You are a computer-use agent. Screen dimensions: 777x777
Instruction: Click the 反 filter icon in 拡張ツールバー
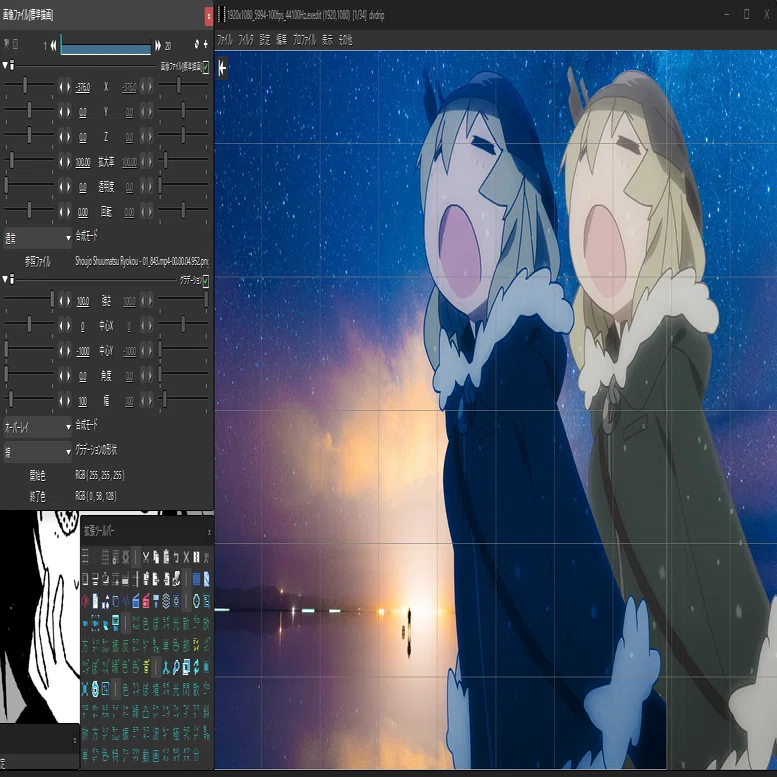click(125, 646)
